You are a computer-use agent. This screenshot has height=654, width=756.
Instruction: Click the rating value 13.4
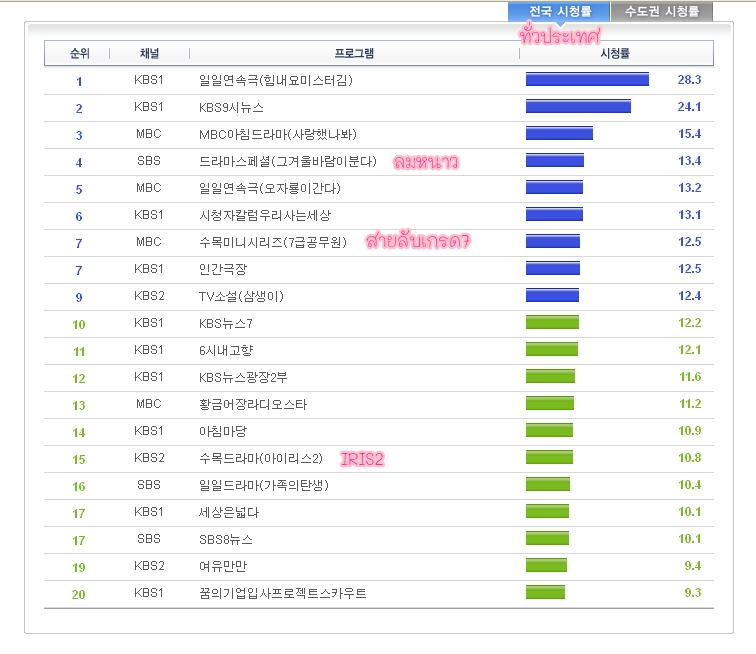(689, 161)
